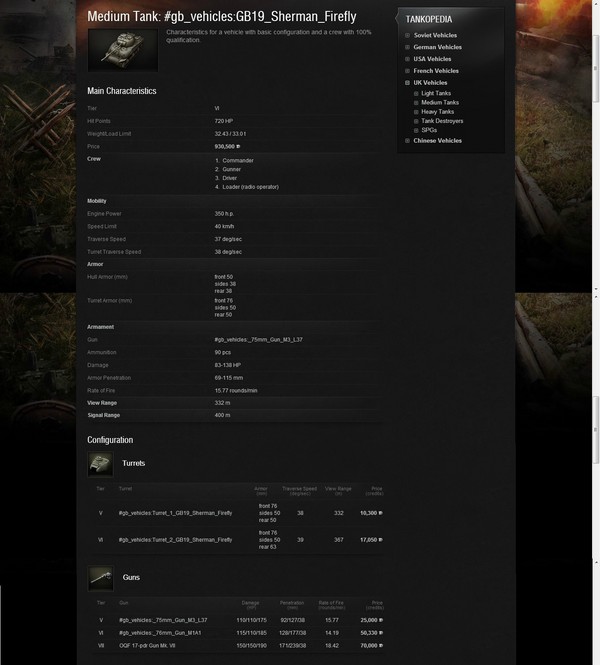600x665 pixels.
Task: Expand the Chinese Vehicles plus icon
Action: 408,140
